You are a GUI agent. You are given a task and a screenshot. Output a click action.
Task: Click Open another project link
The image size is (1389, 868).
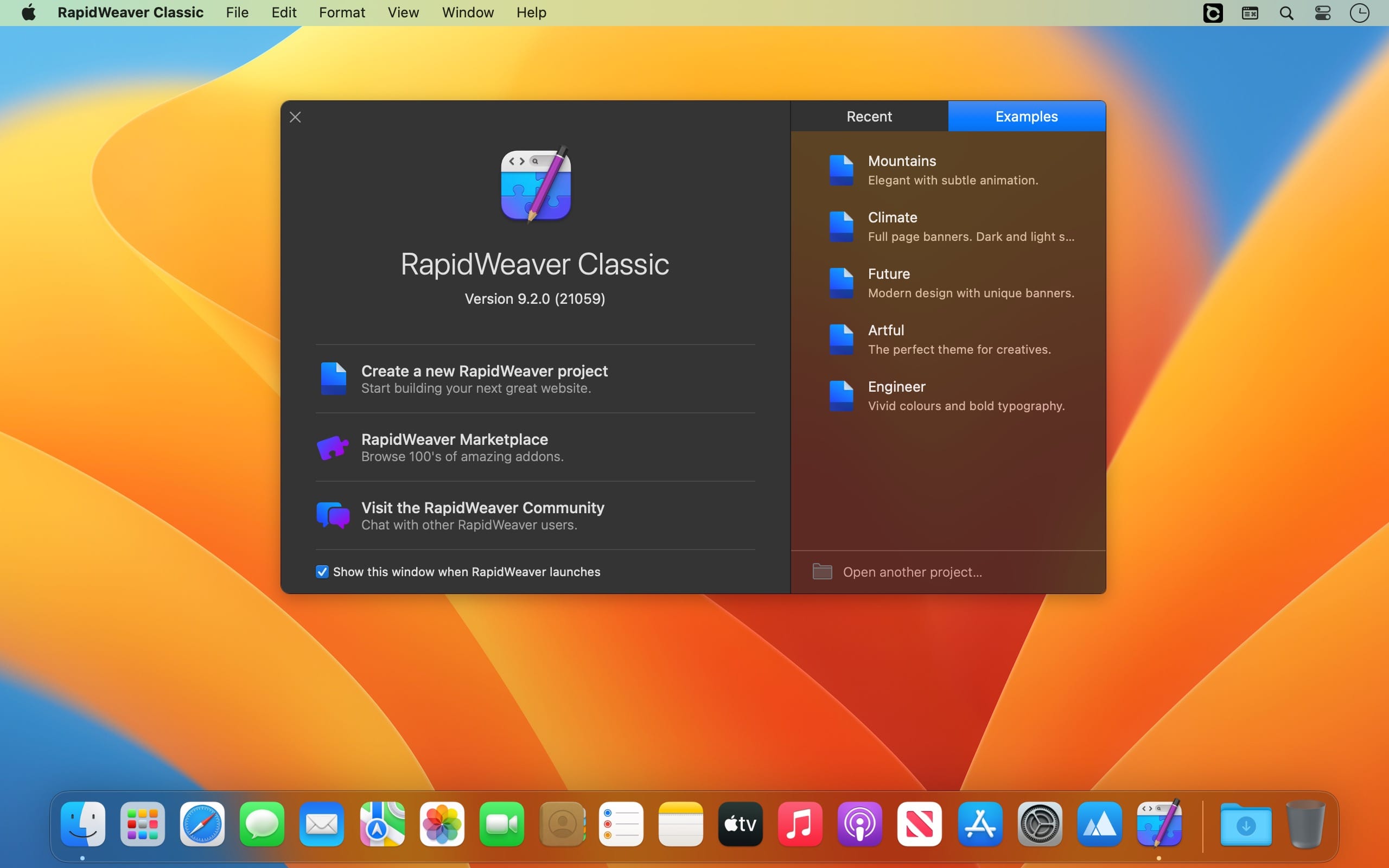click(x=912, y=572)
